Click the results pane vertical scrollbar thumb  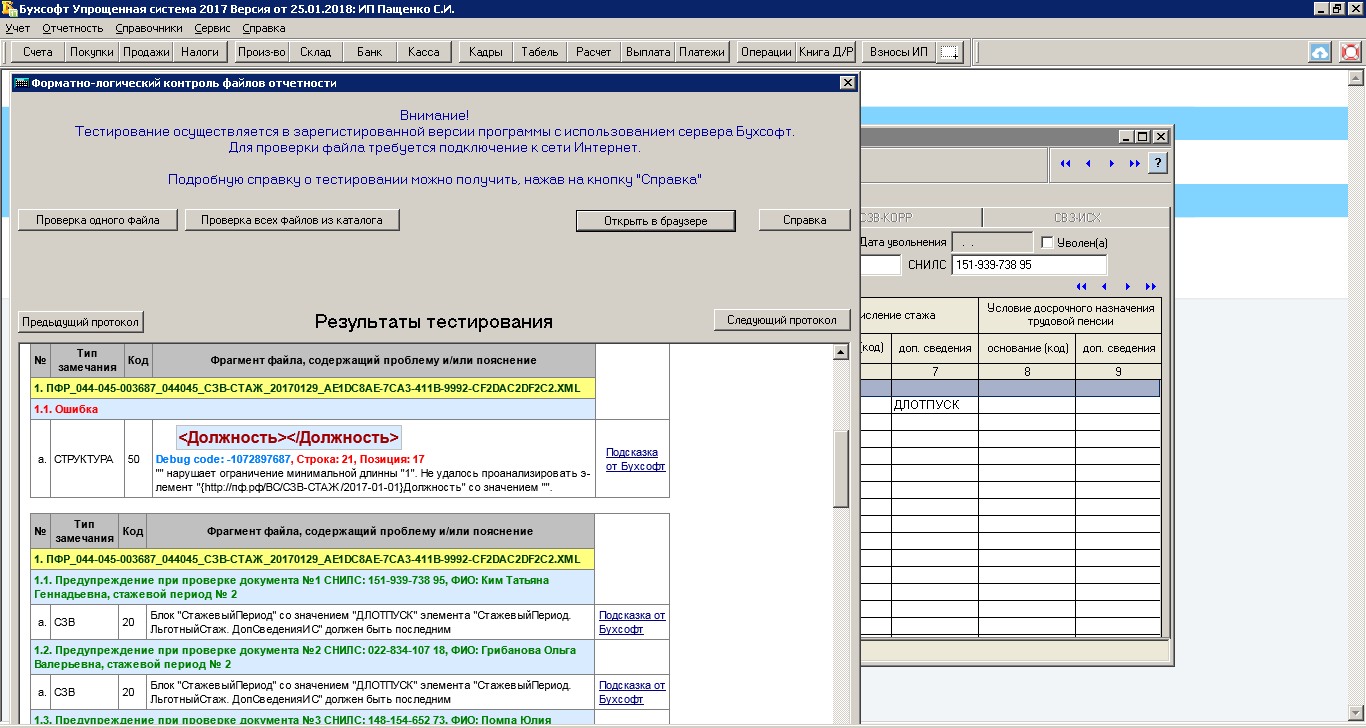pyautogui.click(x=840, y=470)
